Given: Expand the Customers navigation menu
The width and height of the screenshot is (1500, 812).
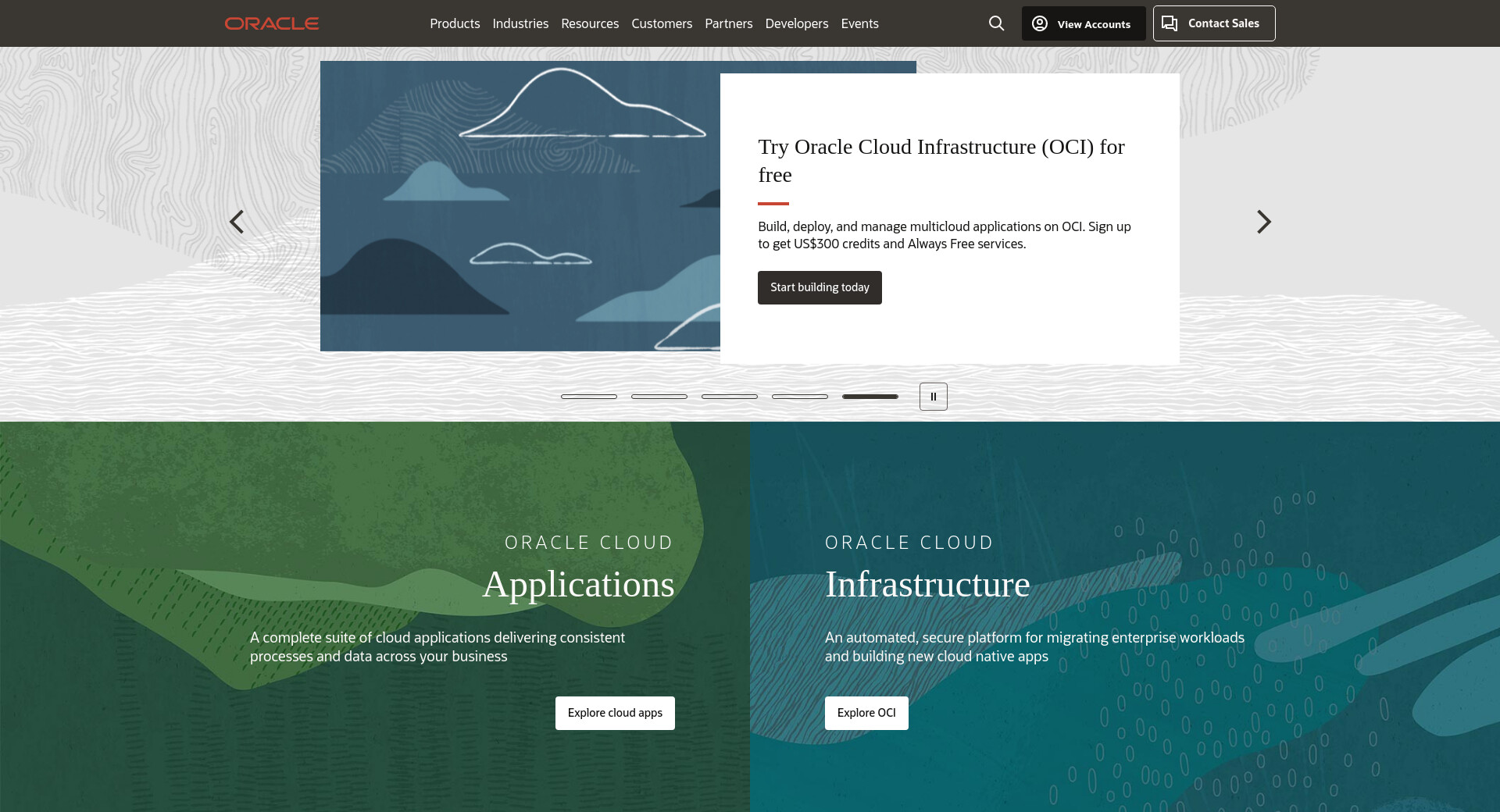Looking at the screenshot, I should point(662,23).
